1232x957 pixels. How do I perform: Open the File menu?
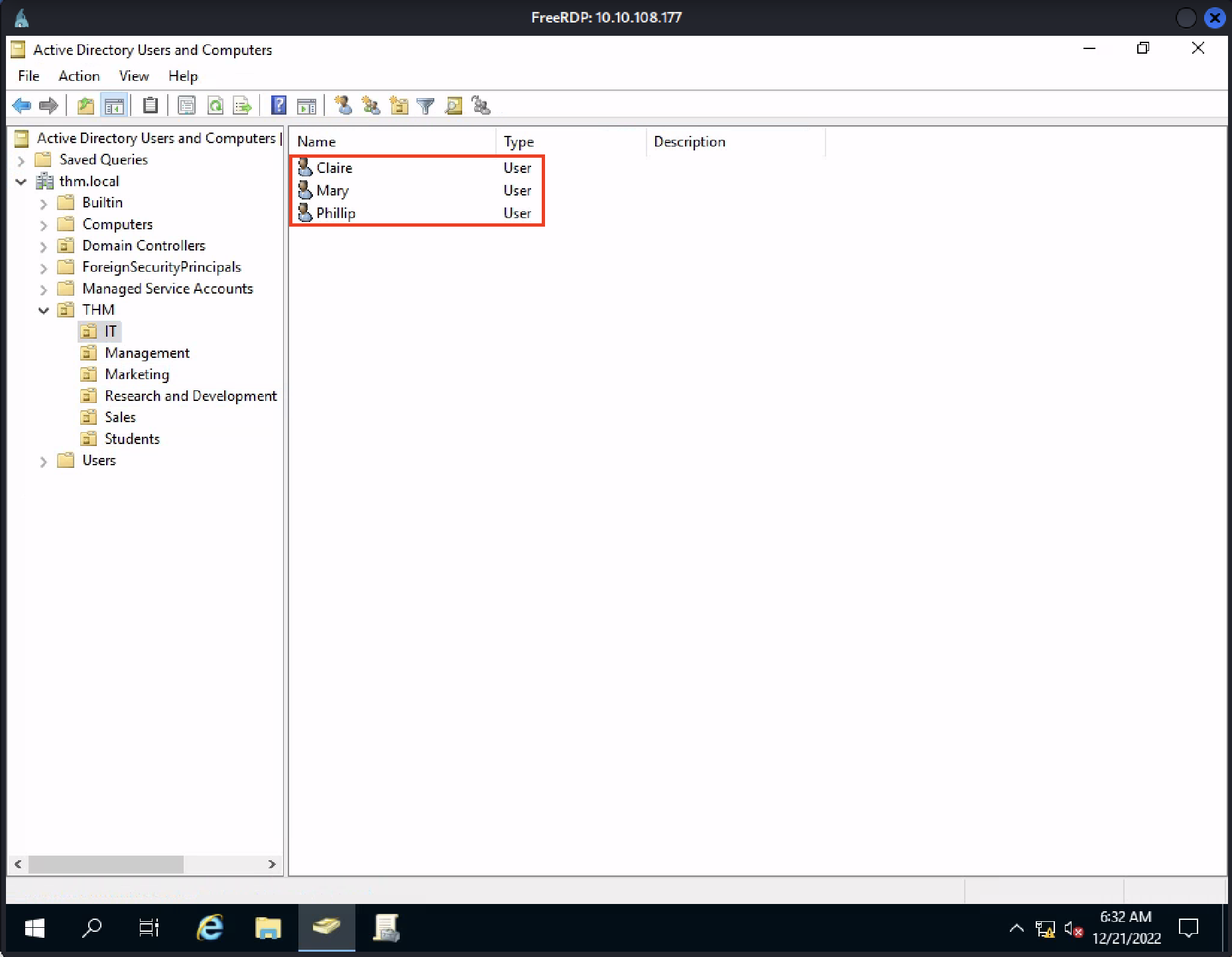(29, 76)
